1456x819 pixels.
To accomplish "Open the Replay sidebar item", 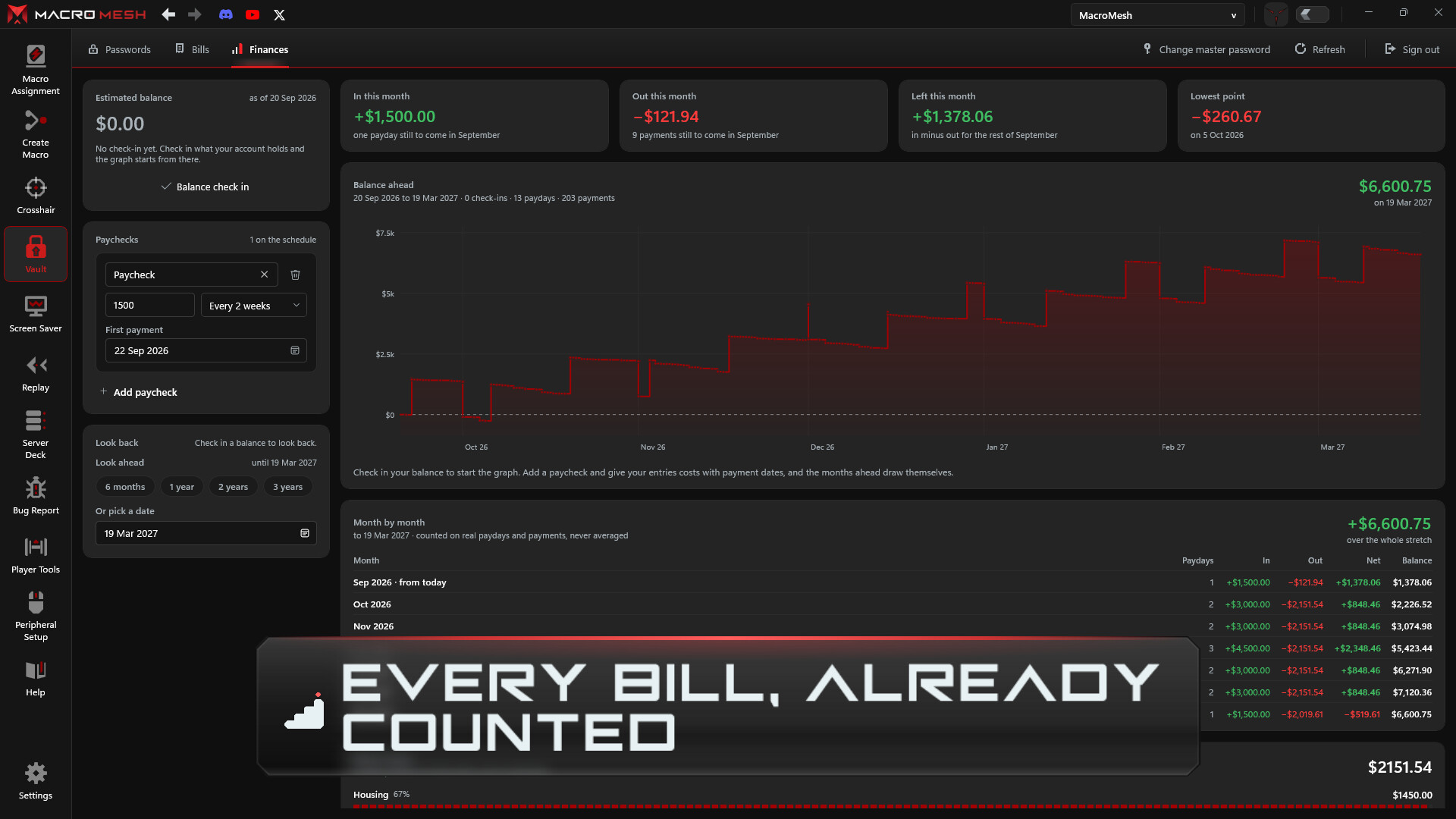I will pyautogui.click(x=36, y=373).
